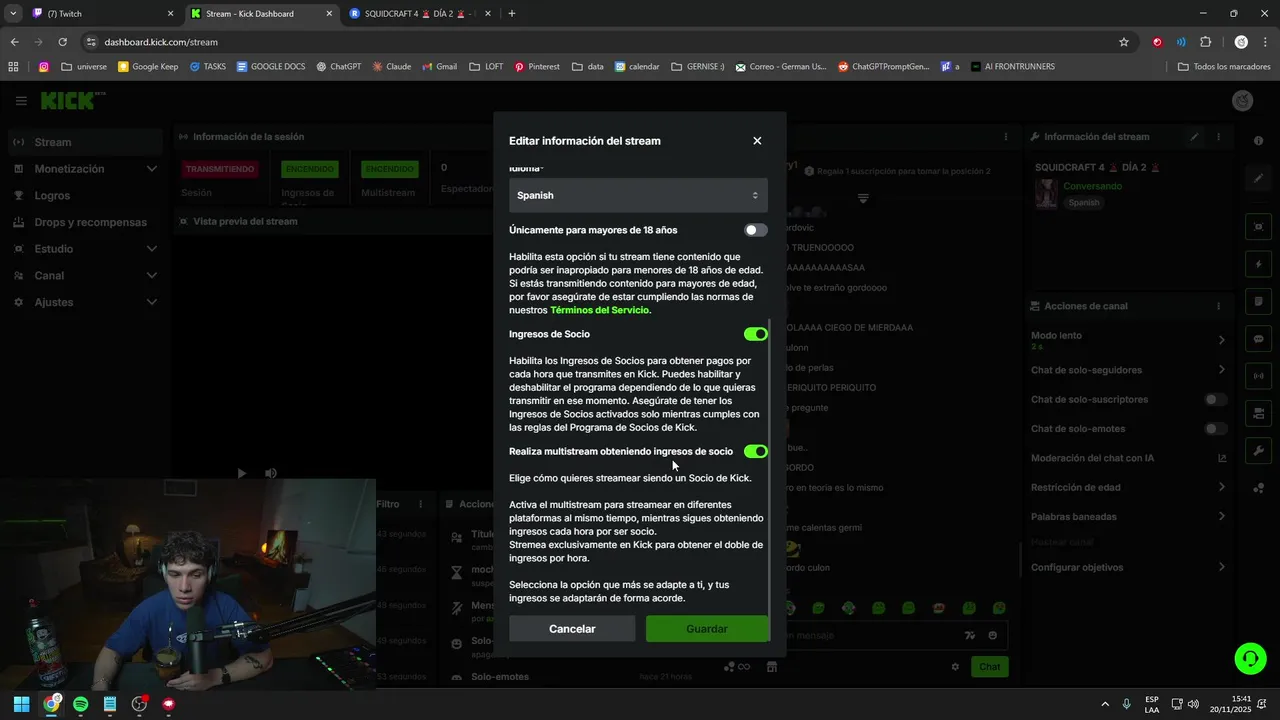The height and width of the screenshot is (720, 1280).
Task: Open Chat de solo-seguidores settings
Action: click(x=1128, y=370)
